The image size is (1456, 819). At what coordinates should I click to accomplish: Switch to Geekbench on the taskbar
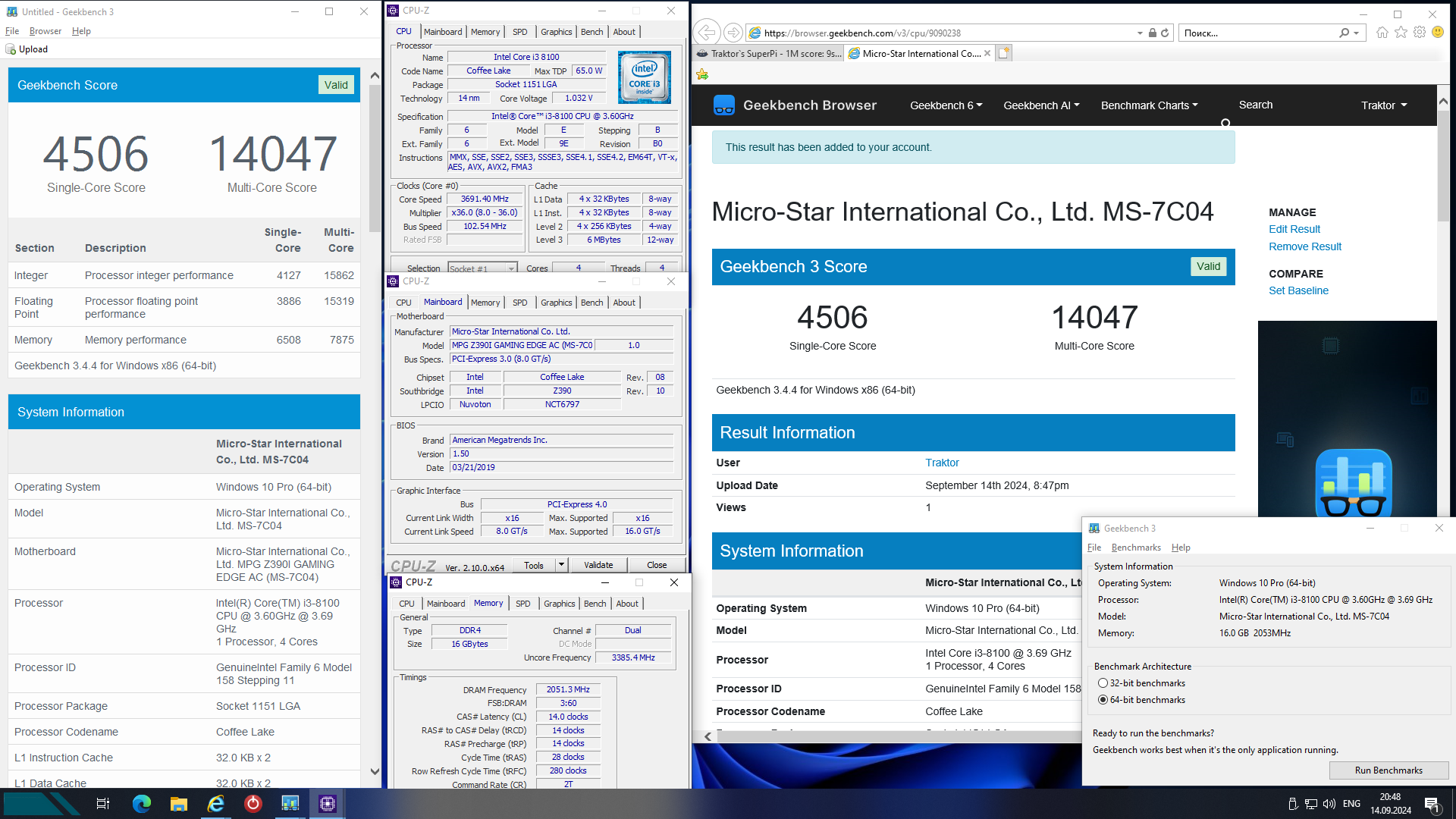tap(290, 804)
